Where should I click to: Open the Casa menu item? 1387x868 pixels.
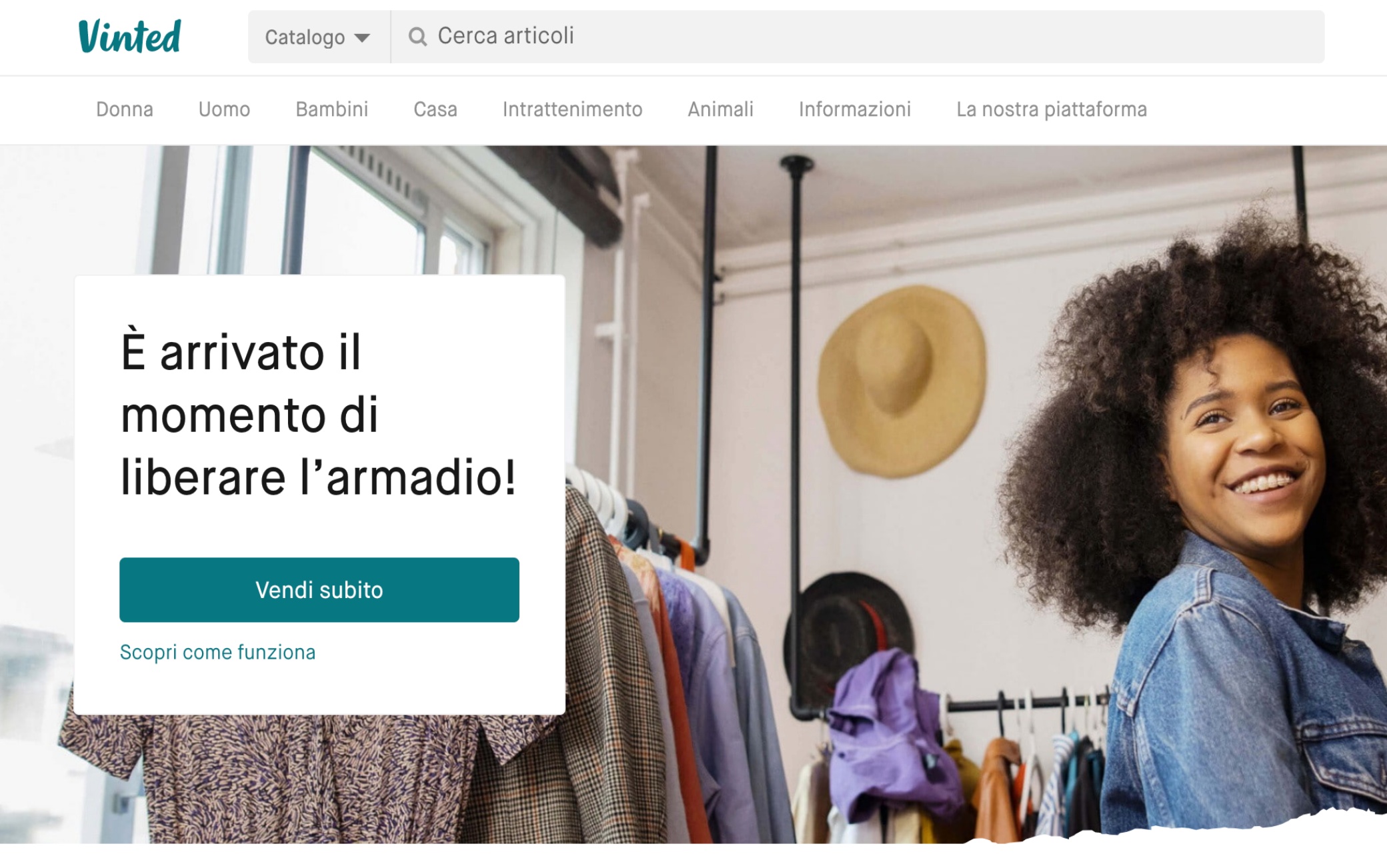tap(435, 109)
